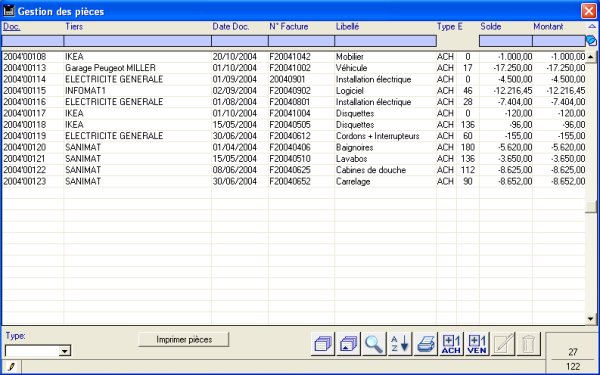
Task: Click the count value 122
Action: point(573,367)
